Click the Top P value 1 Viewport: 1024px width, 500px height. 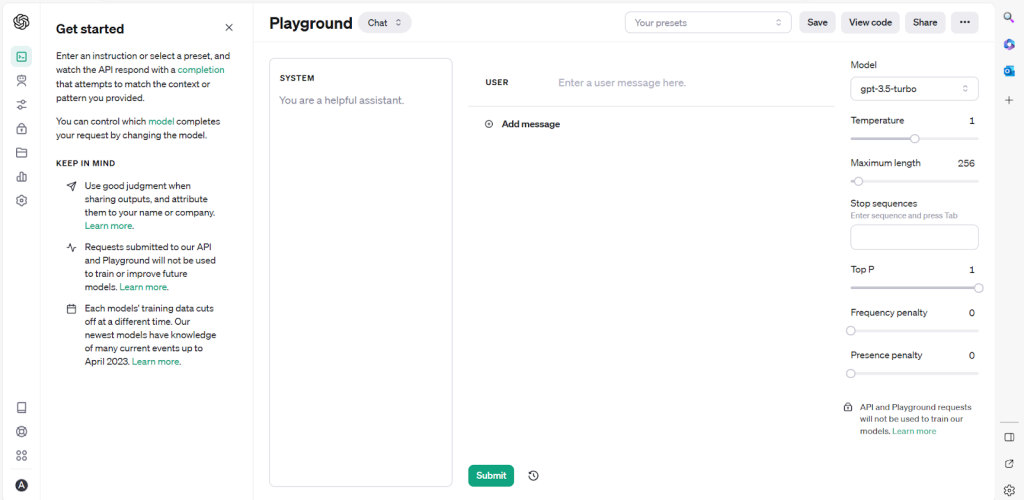972,270
